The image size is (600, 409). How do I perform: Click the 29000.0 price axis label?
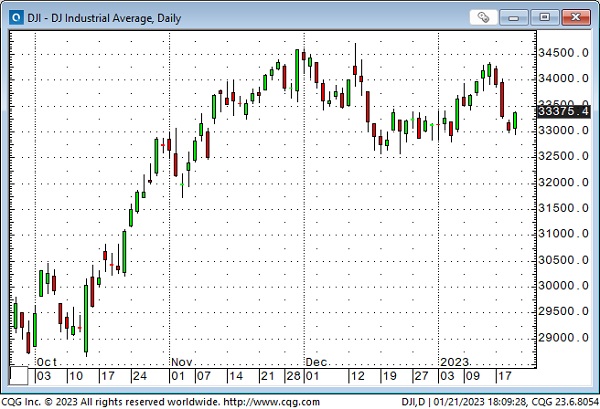click(563, 338)
